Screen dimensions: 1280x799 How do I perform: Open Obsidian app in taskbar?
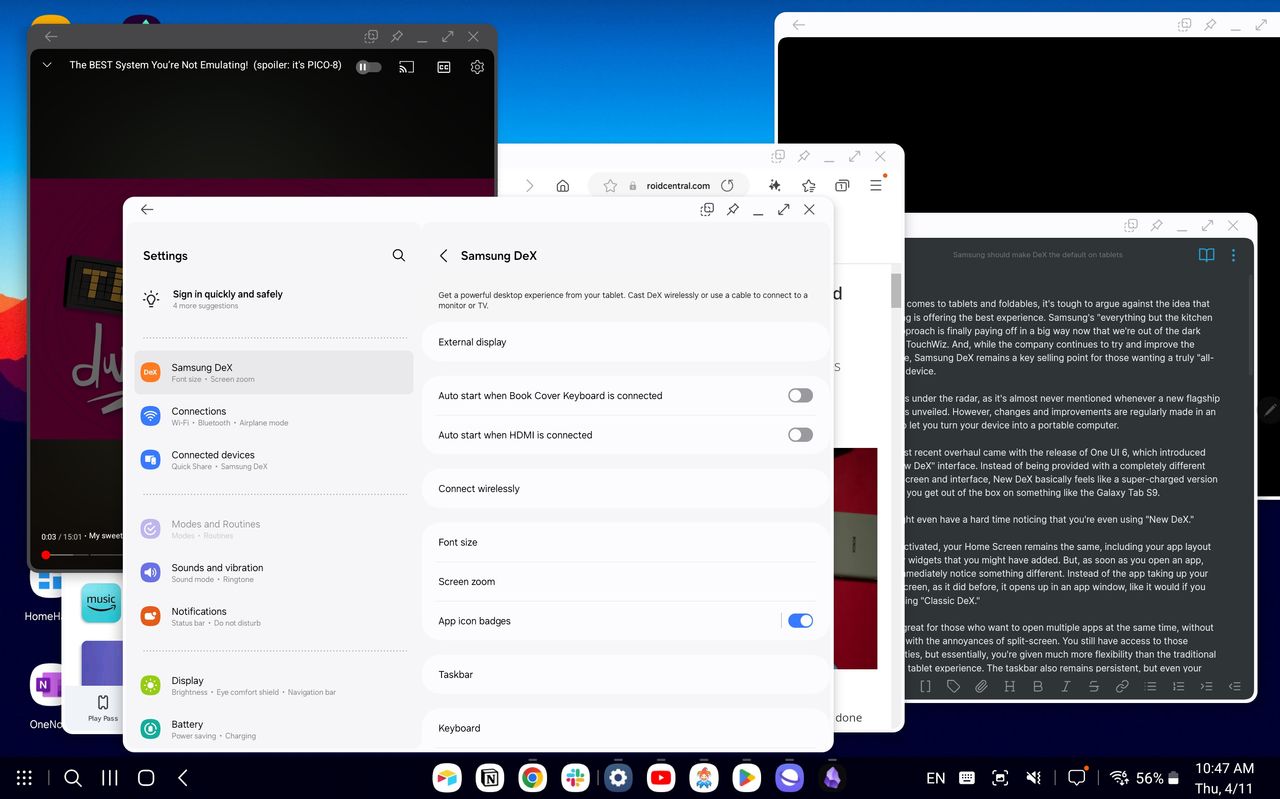tap(832, 778)
